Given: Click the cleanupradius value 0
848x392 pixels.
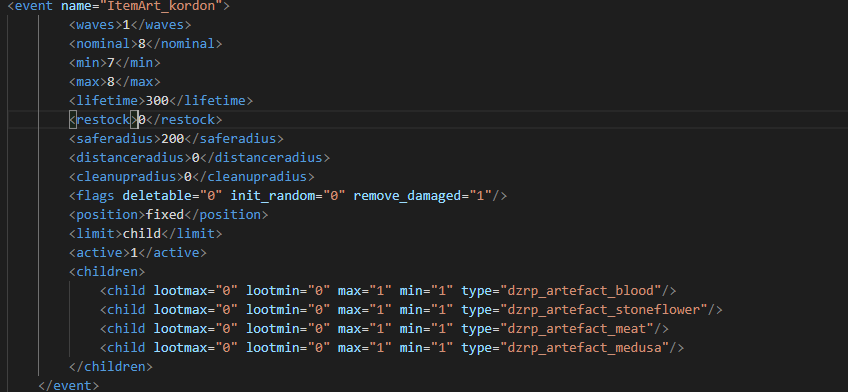Looking at the screenshot, I should 188,177.
